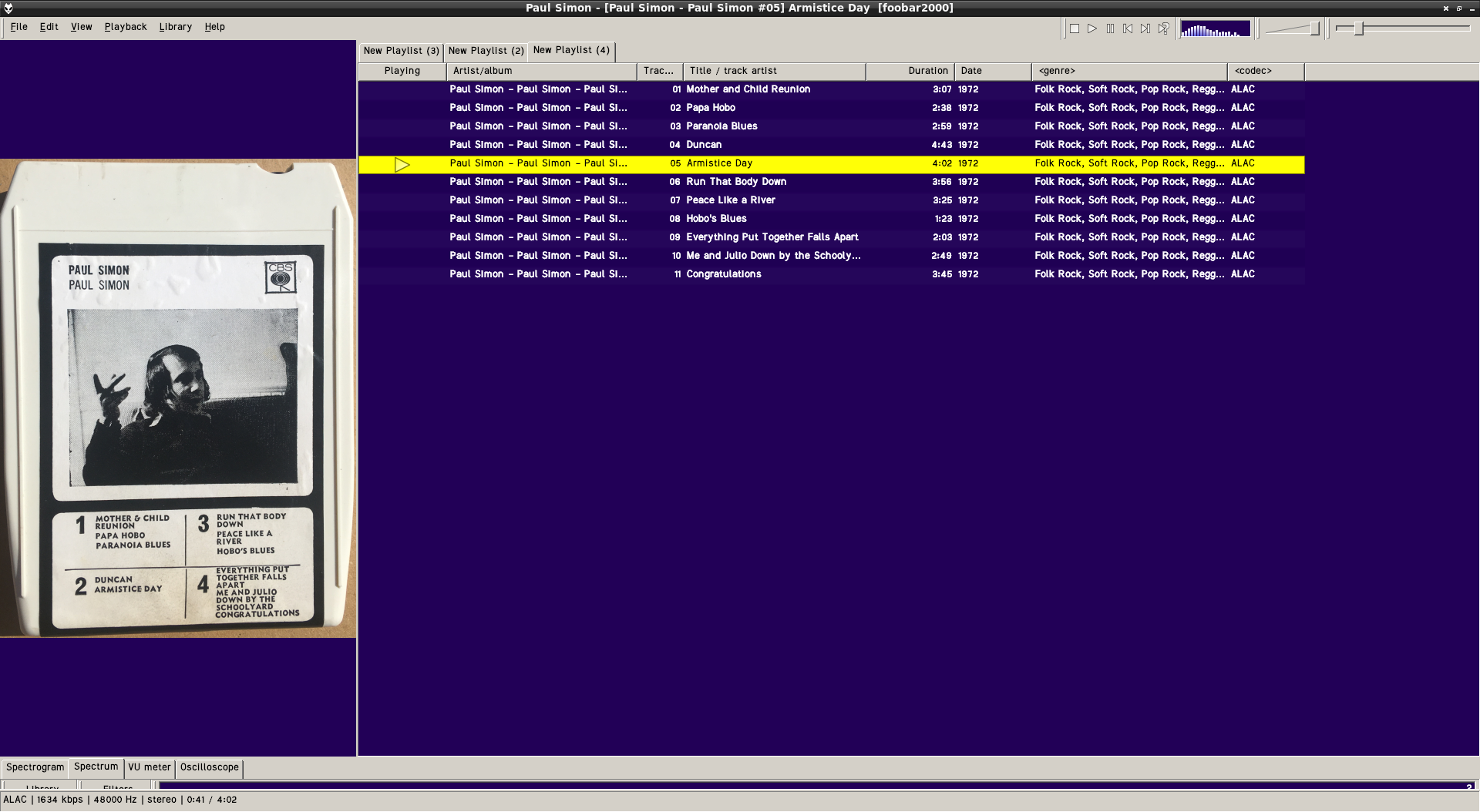Sort by the Title / track artist header
This screenshot has width=1480, height=812.
pos(775,71)
